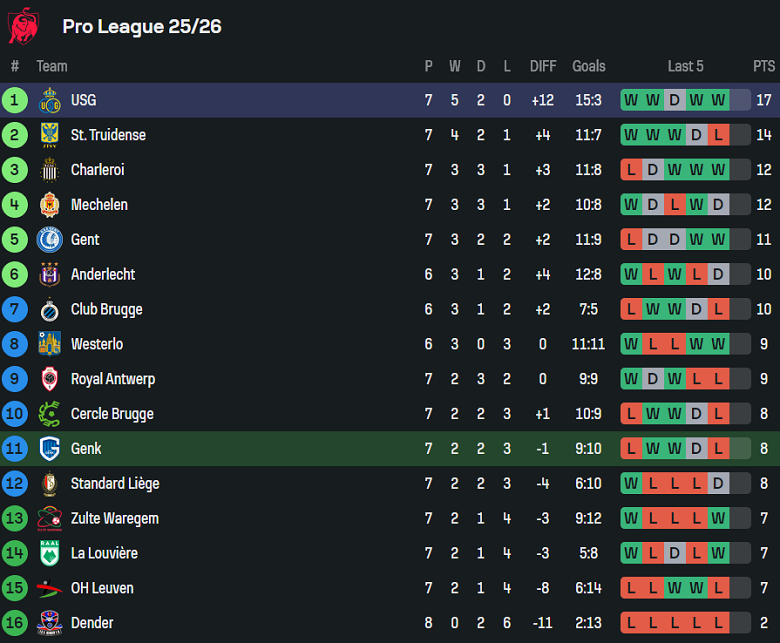This screenshot has width=780, height=643.
Task: Open the Mechelen team link
Action: point(99,205)
